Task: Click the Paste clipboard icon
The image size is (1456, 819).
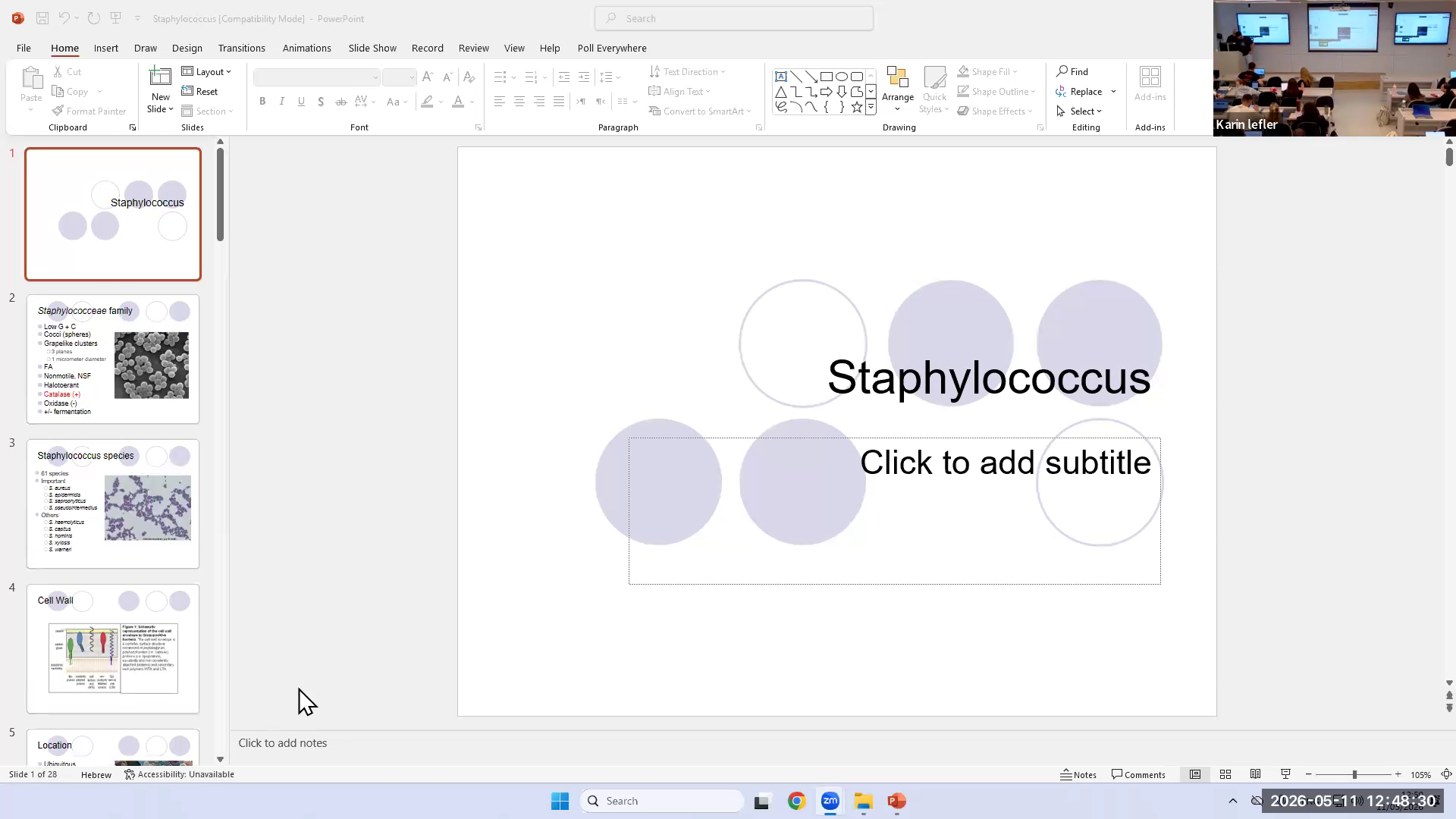Action: coord(31,78)
